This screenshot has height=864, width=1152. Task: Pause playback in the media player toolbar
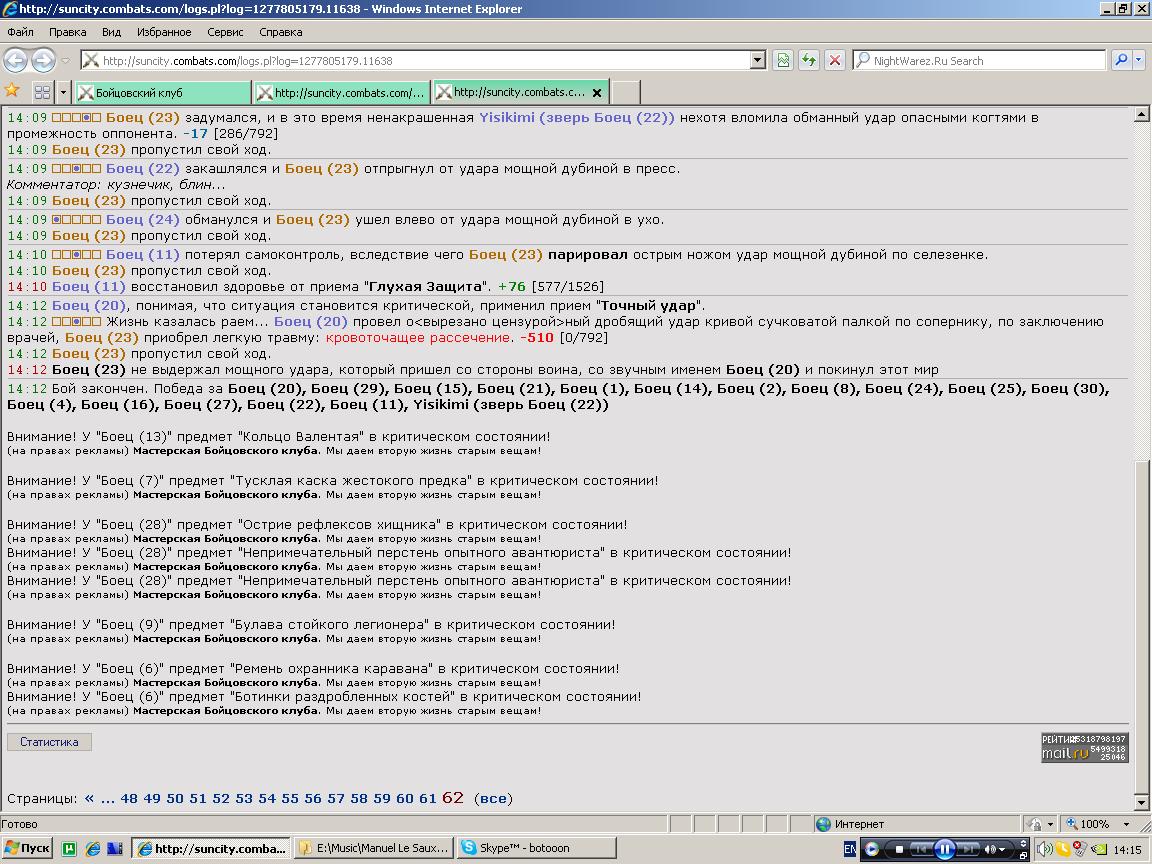(x=945, y=850)
